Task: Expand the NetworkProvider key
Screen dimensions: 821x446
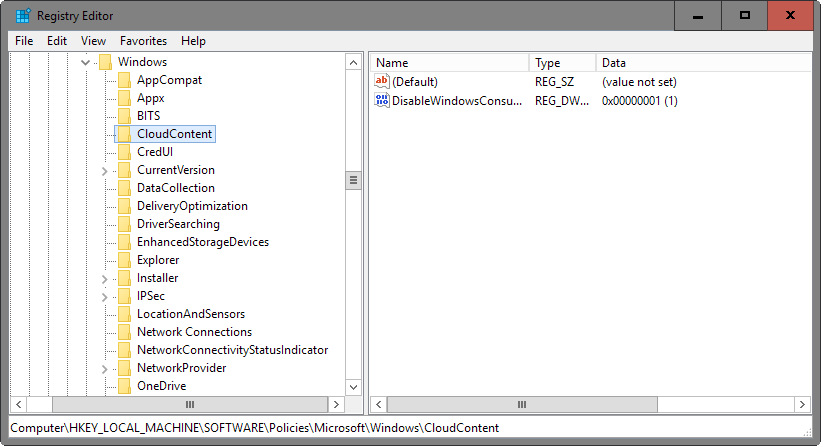Action: pyautogui.click(x=104, y=368)
